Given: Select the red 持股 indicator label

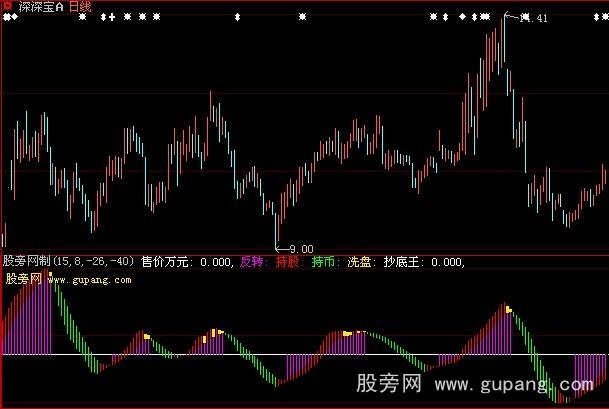Looking at the screenshot, I should 289,262.
